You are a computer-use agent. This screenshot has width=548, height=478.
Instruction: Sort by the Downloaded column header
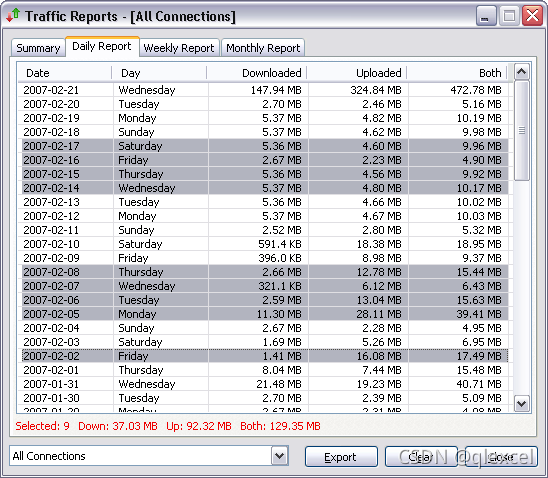coord(257,73)
